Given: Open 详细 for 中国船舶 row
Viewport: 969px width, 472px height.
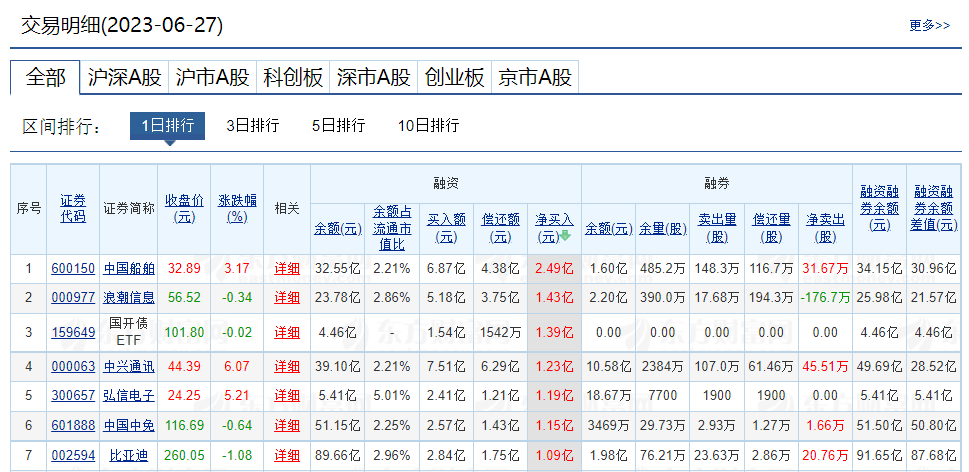Looking at the screenshot, I should tap(287, 269).
